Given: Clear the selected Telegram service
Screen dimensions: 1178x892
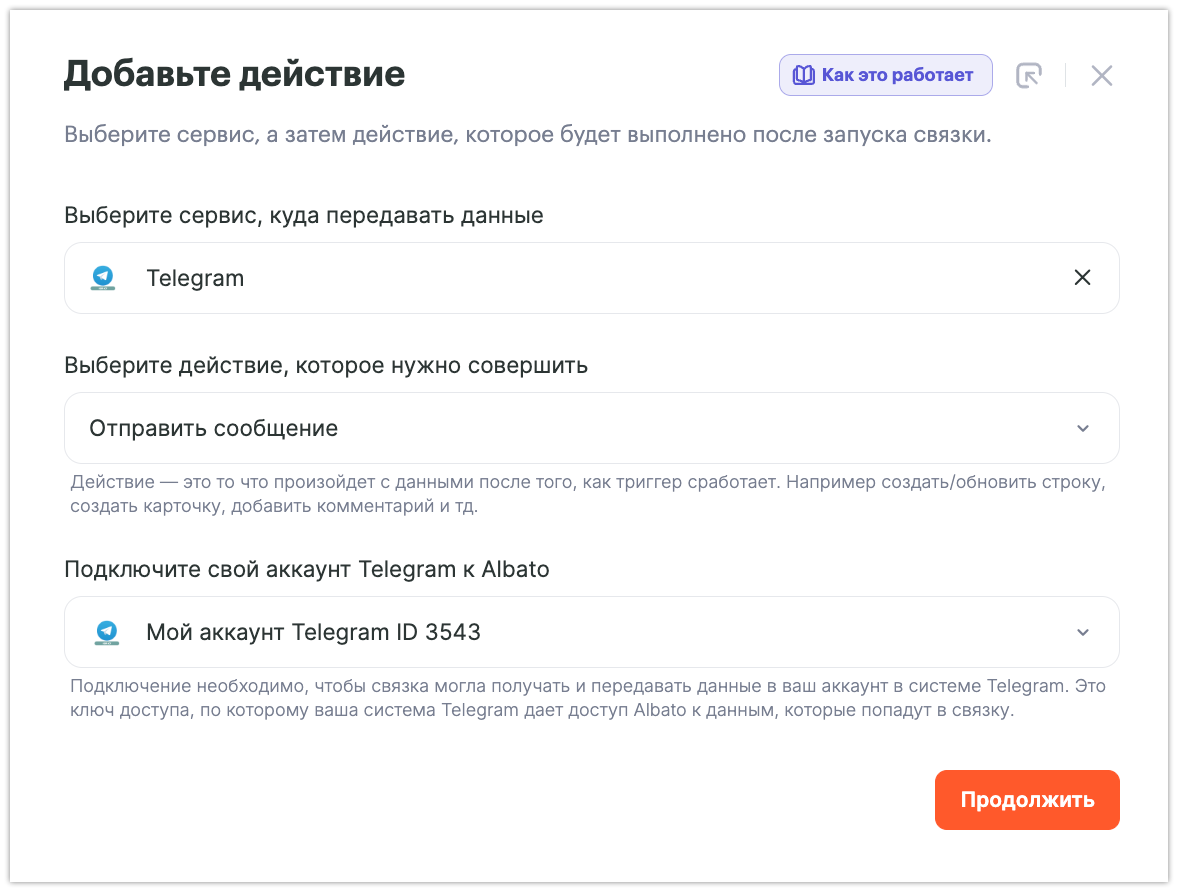Looking at the screenshot, I should point(1082,278).
